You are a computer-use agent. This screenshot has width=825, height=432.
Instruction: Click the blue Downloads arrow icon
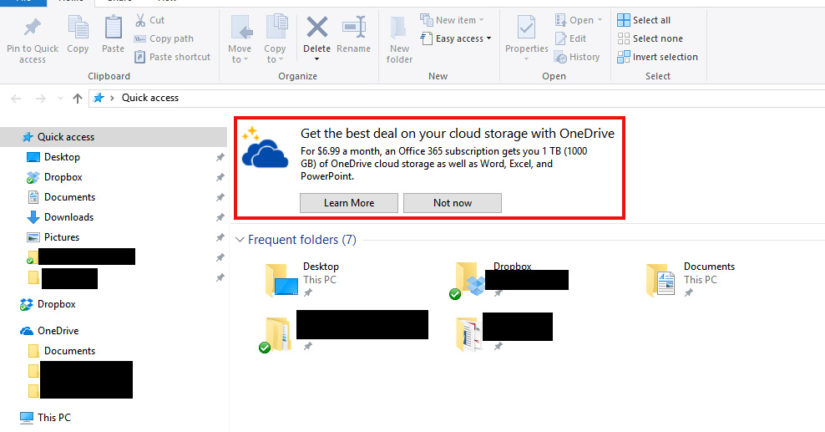pyautogui.click(x=33, y=217)
